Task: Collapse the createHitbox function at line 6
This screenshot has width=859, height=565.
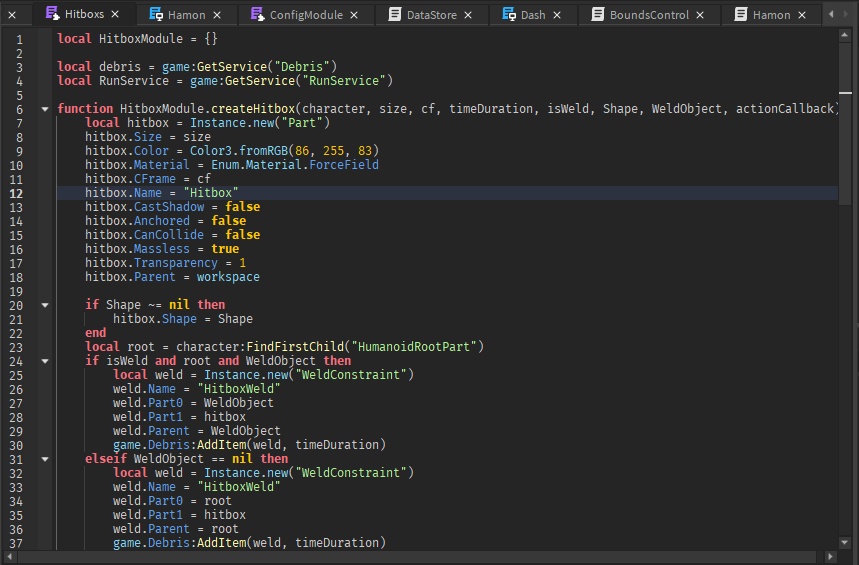Action: pos(45,109)
